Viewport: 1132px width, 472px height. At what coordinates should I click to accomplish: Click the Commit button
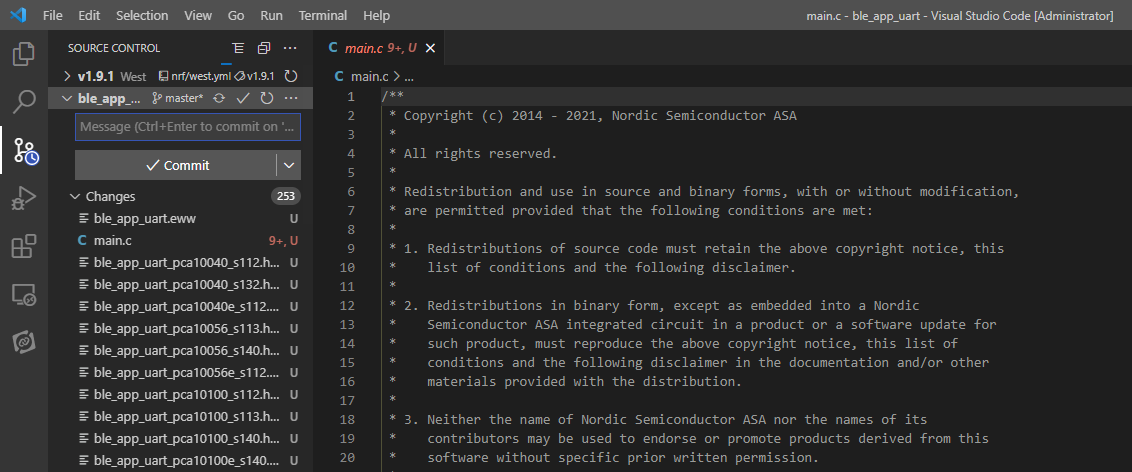(x=175, y=165)
